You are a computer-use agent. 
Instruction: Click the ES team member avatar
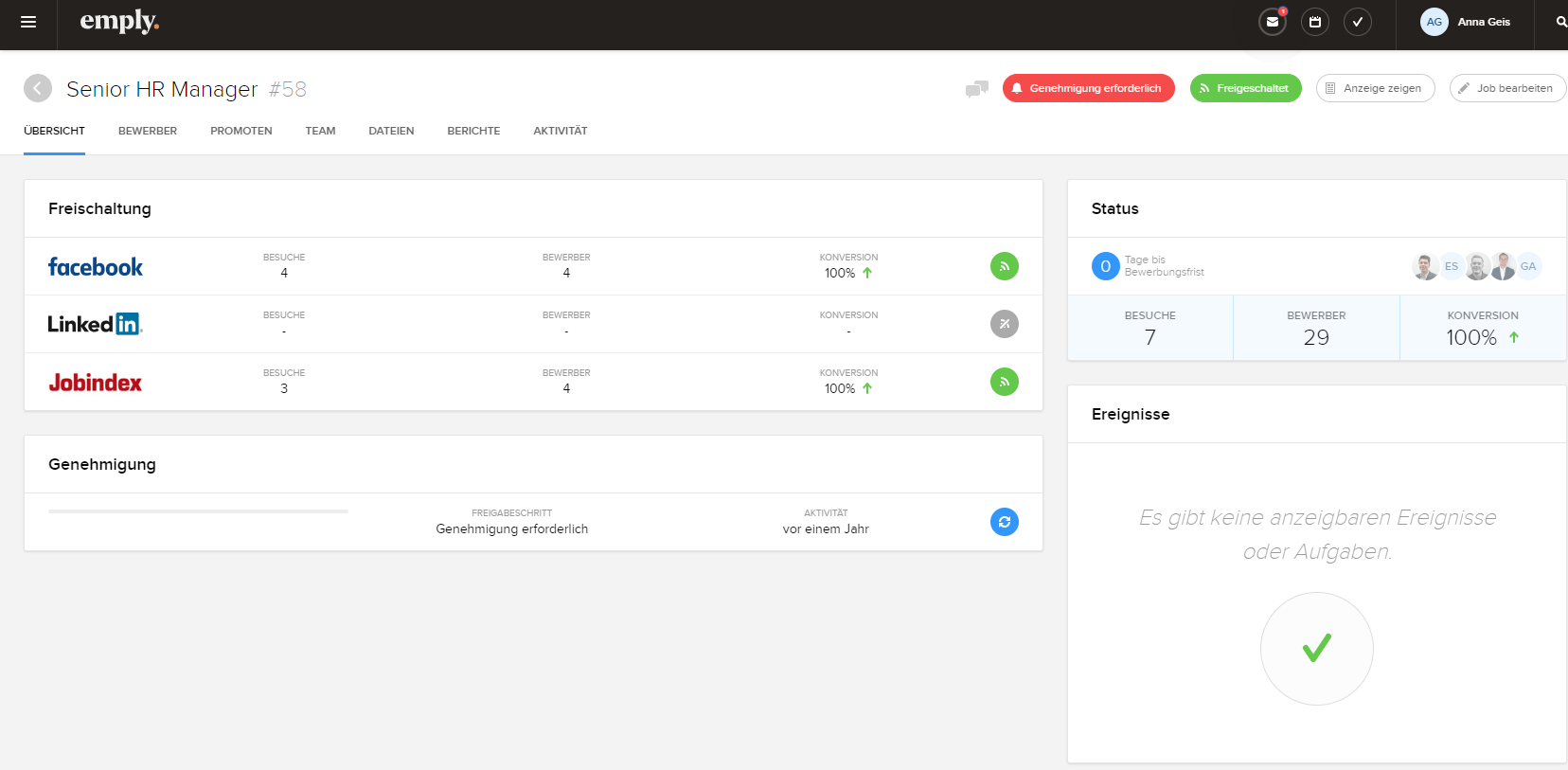[x=1451, y=266]
